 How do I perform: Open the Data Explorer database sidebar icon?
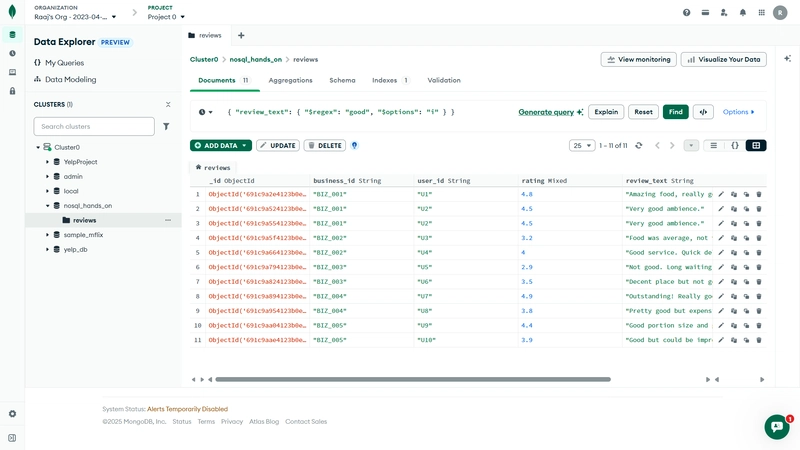coord(12,35)
